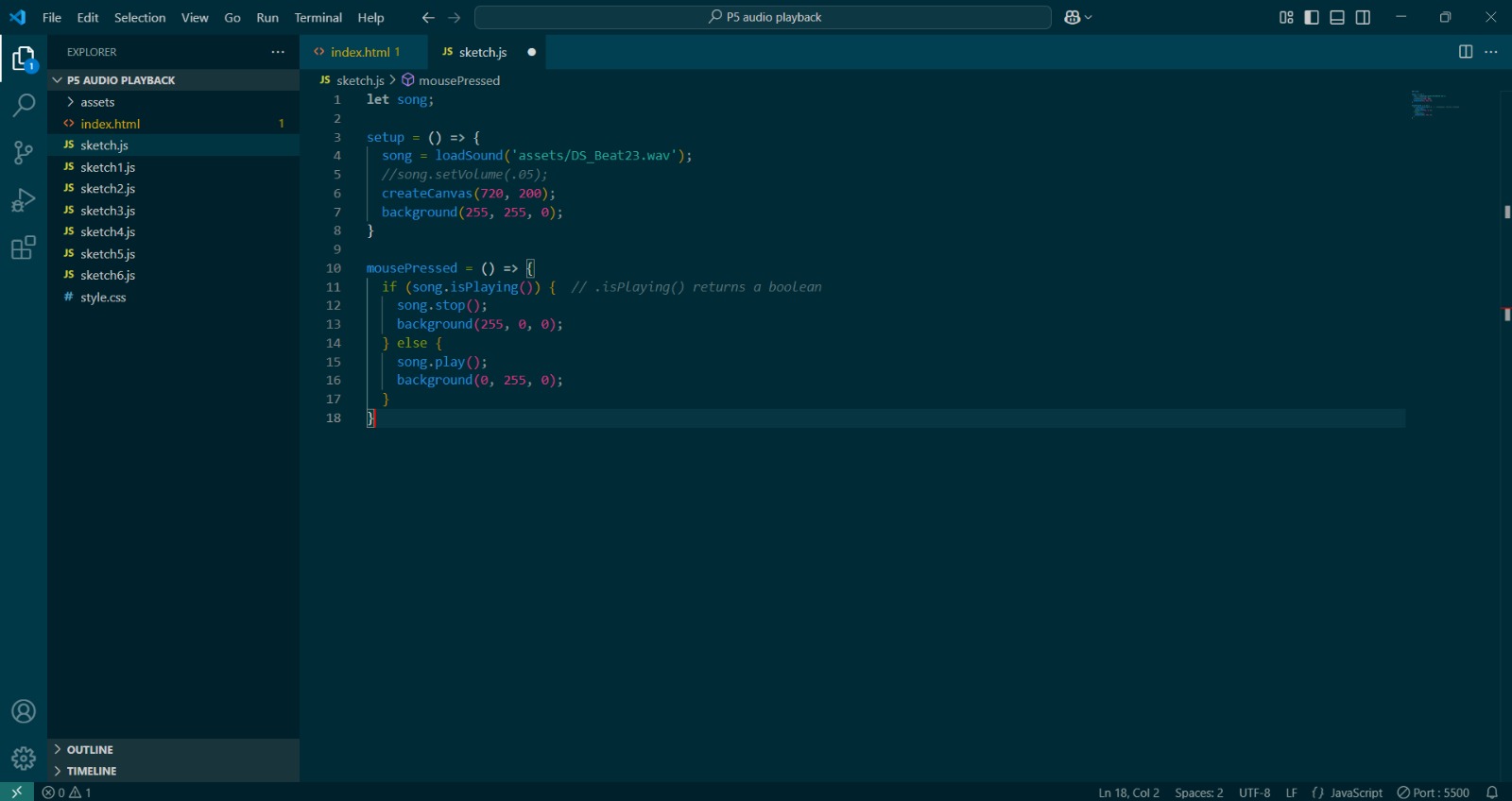Open the Edit menu
This screenshot has height=801, width=1512.
[88, 17]
